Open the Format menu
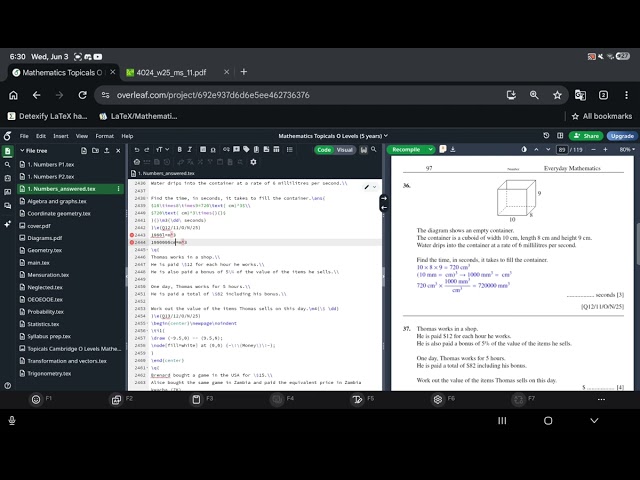Screen dimensions: 640x480 click(x=104, y=136)
